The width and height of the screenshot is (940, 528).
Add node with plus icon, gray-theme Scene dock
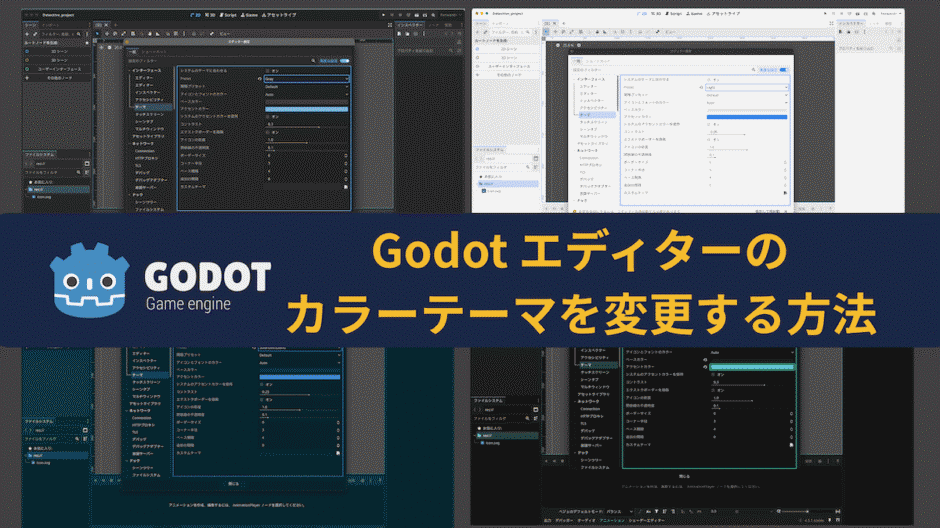(x=27, y=34)
